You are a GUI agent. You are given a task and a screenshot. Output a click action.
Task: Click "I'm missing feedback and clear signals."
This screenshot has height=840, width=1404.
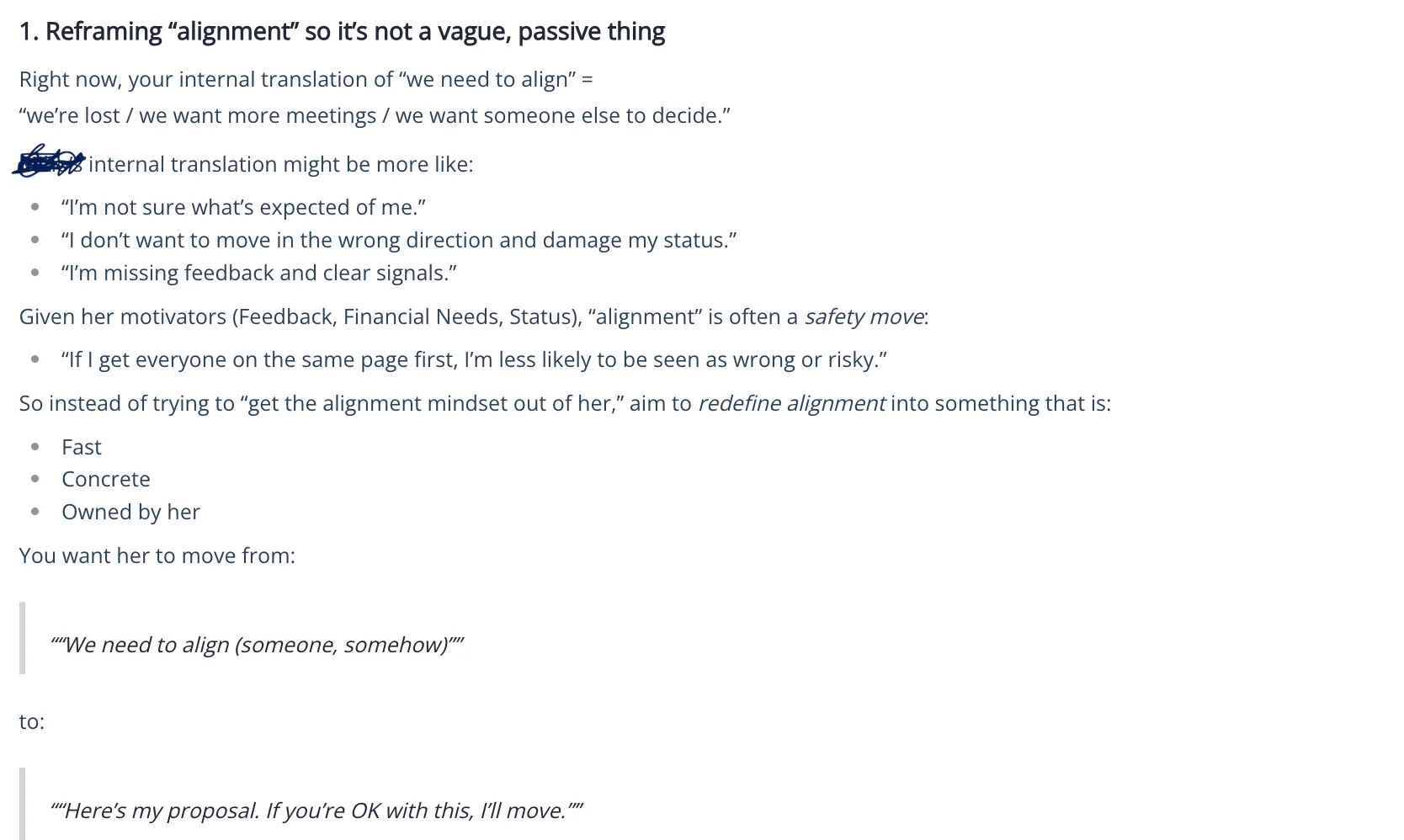point(258,273)
